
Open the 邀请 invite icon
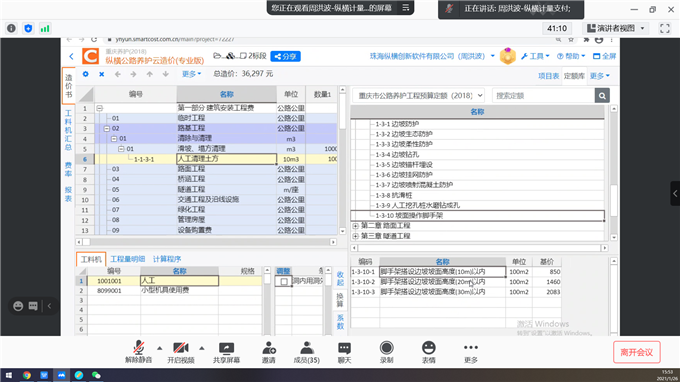268,352
